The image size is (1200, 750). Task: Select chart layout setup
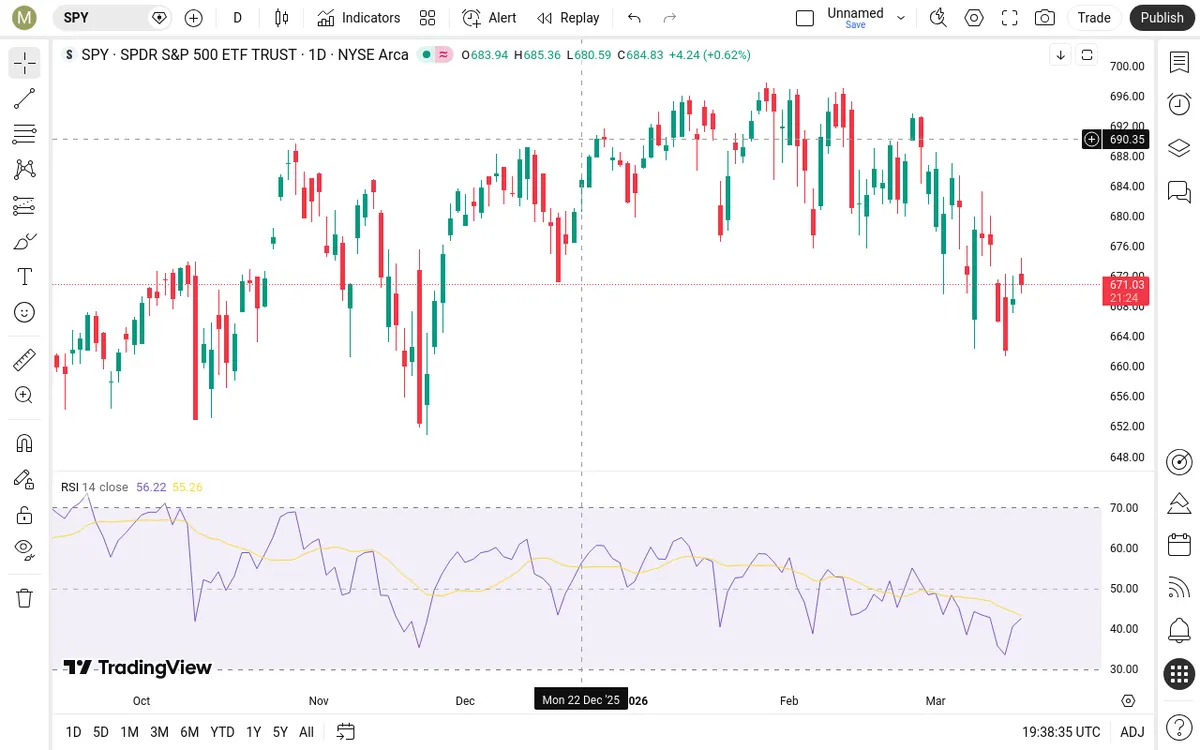point(805,17)
